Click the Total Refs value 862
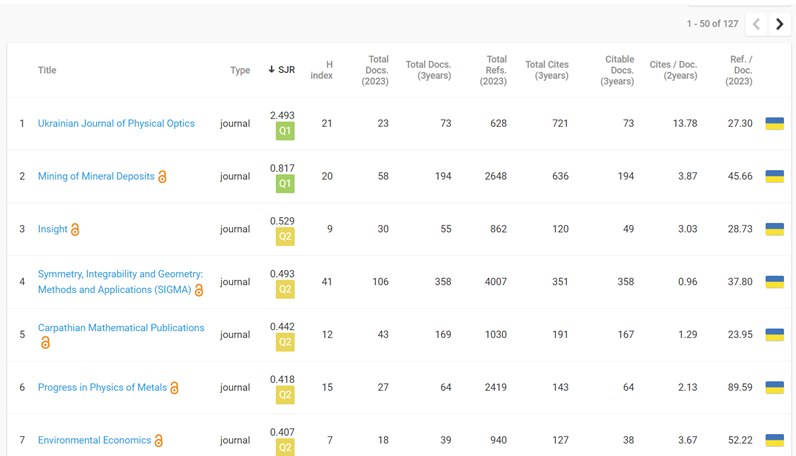This screenshot has width=796, height=456. coord(499,229)
